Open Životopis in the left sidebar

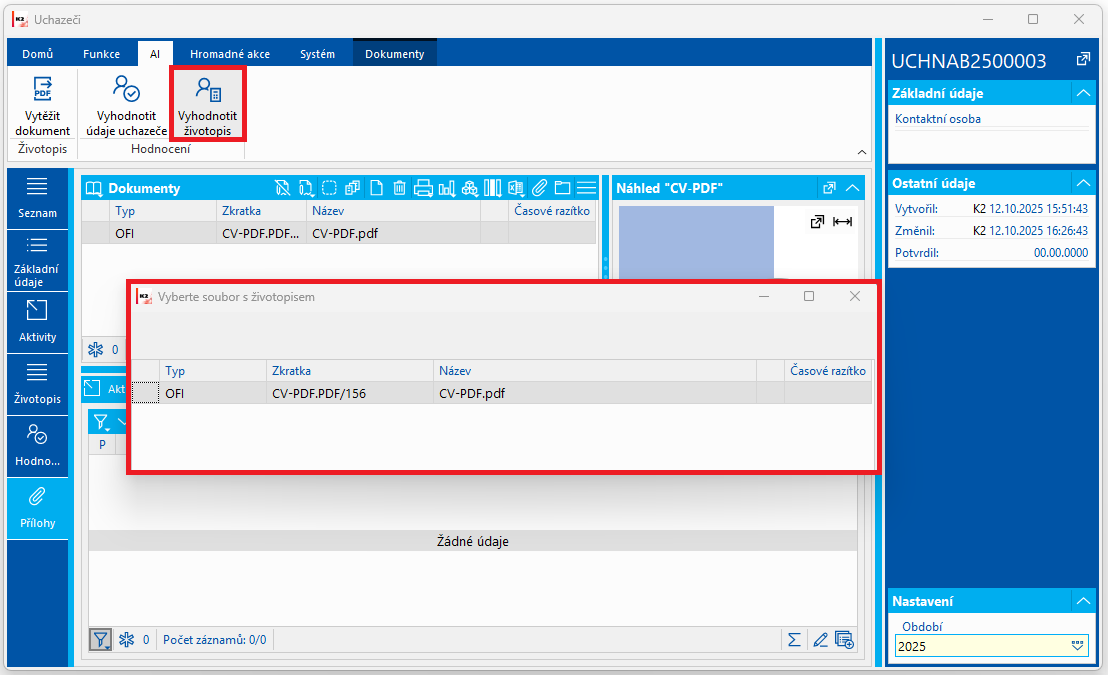point(37,385)
